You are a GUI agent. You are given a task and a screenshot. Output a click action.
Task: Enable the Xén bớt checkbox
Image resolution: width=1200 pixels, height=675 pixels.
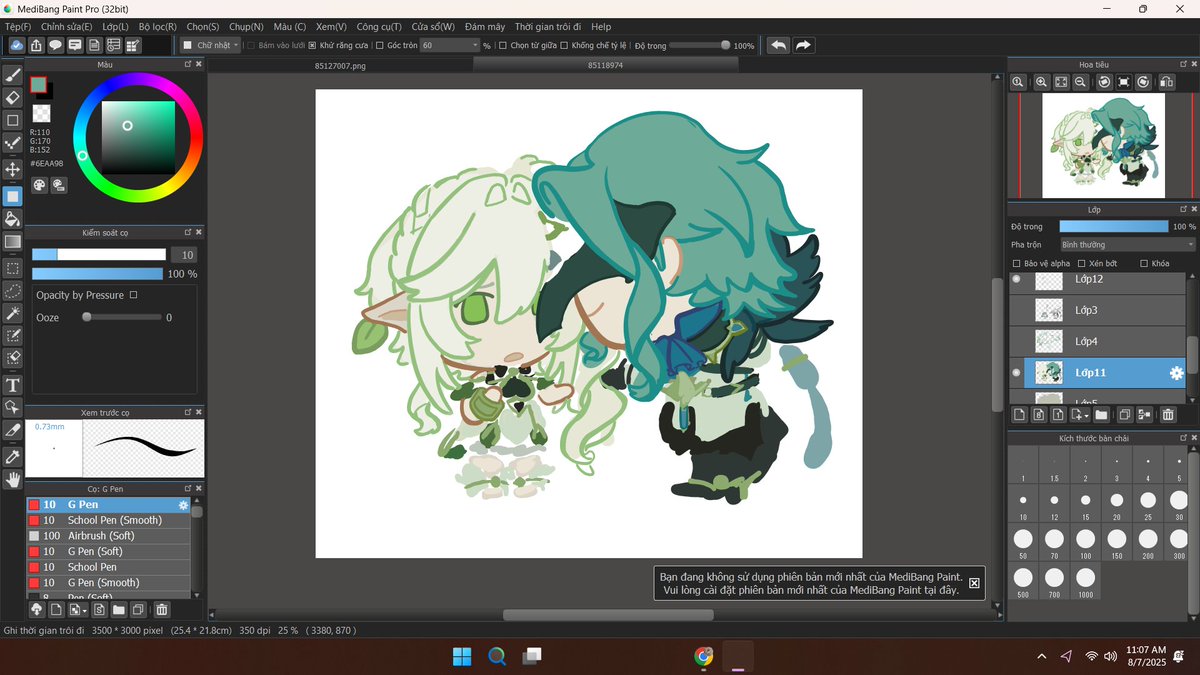click(1080, 263)
